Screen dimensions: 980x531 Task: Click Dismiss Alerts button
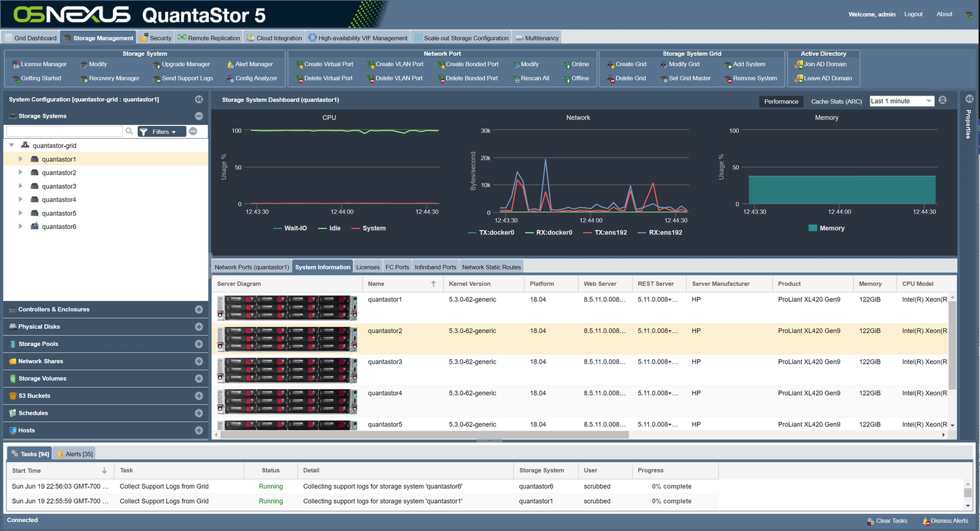[944, 521]
